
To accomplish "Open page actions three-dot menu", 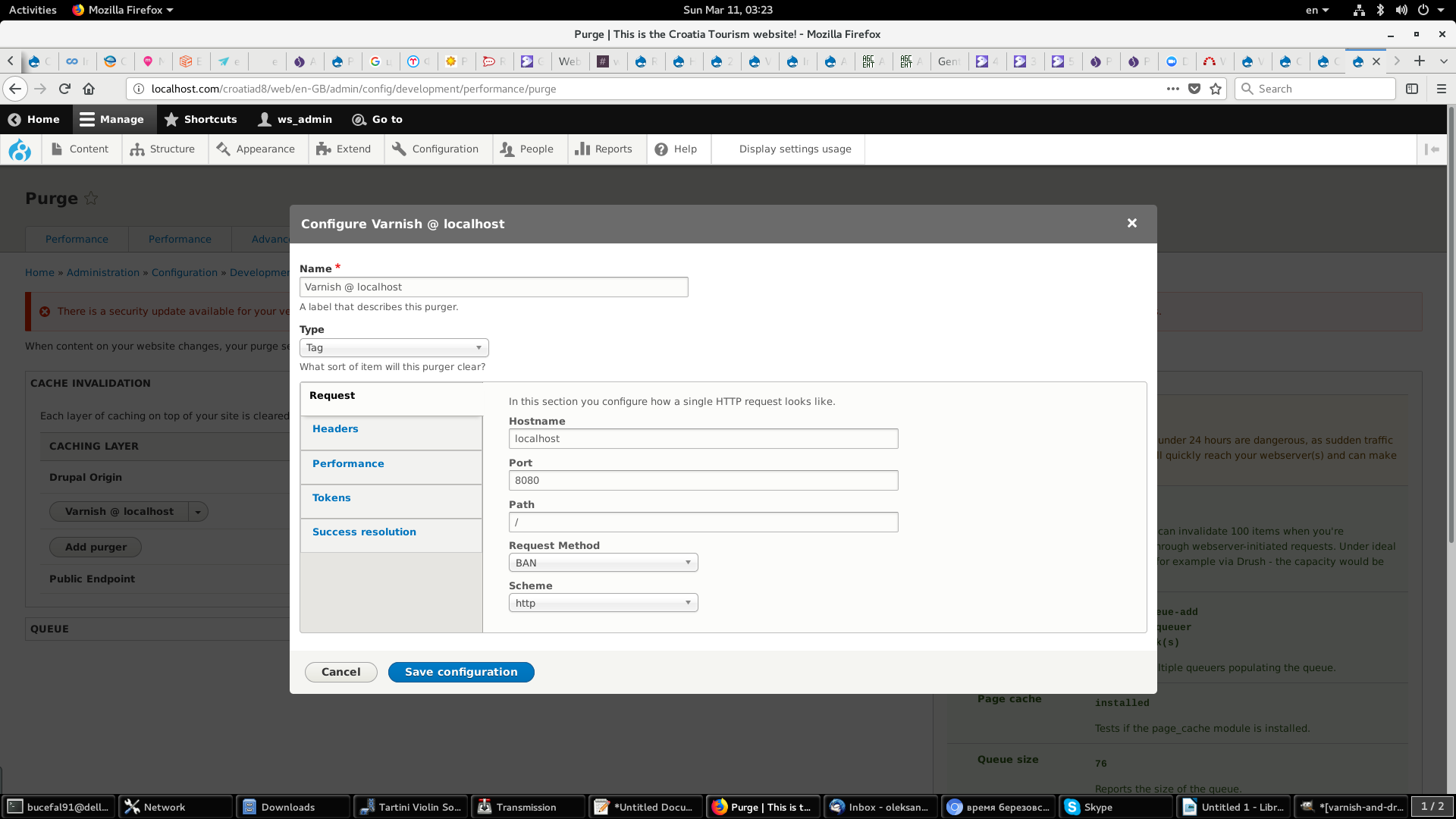I will point(1172,89).
